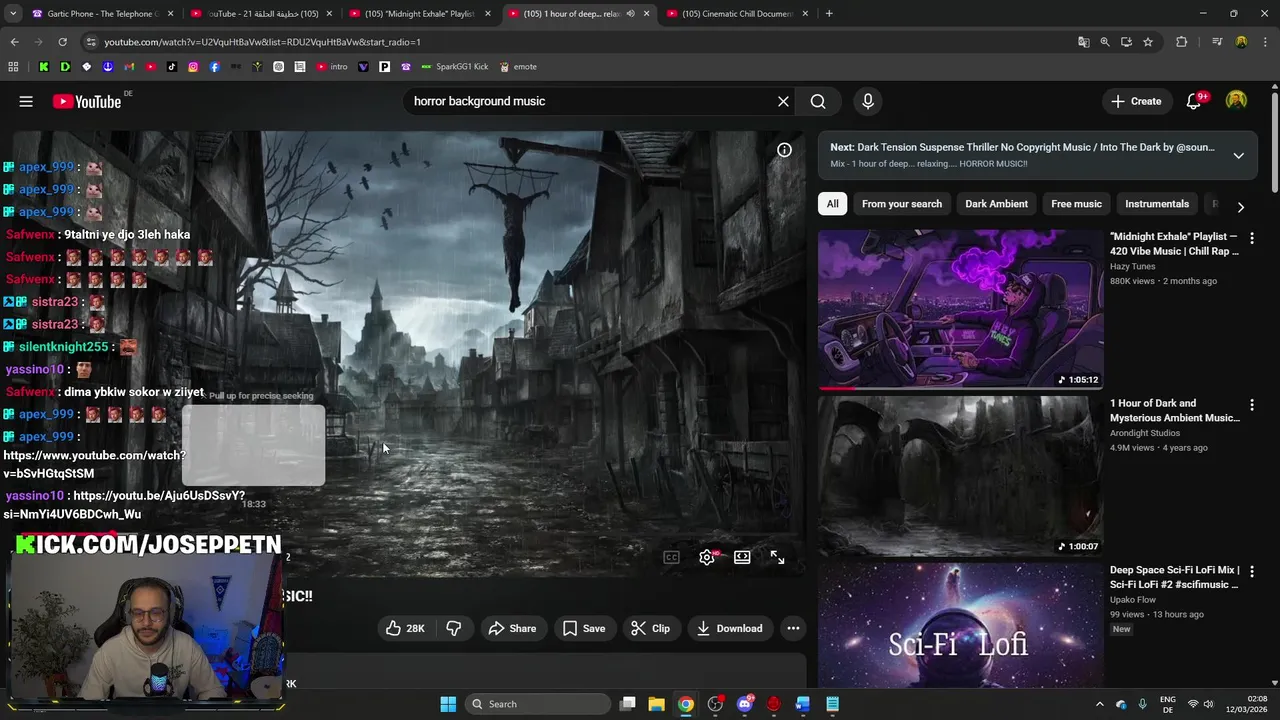Reload the page in Chrome
This screenshot has height=720, width=1280.
tap(62, 42)
